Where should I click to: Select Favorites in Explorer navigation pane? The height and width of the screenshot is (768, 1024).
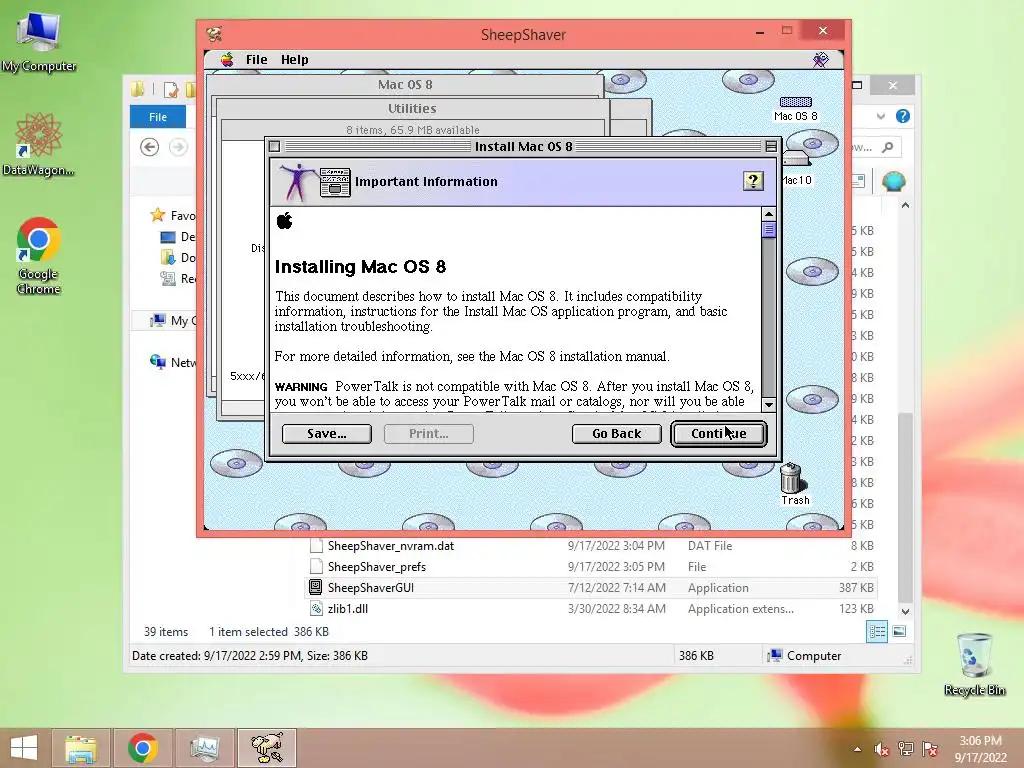pyautogui.click(x=173, y=216)
